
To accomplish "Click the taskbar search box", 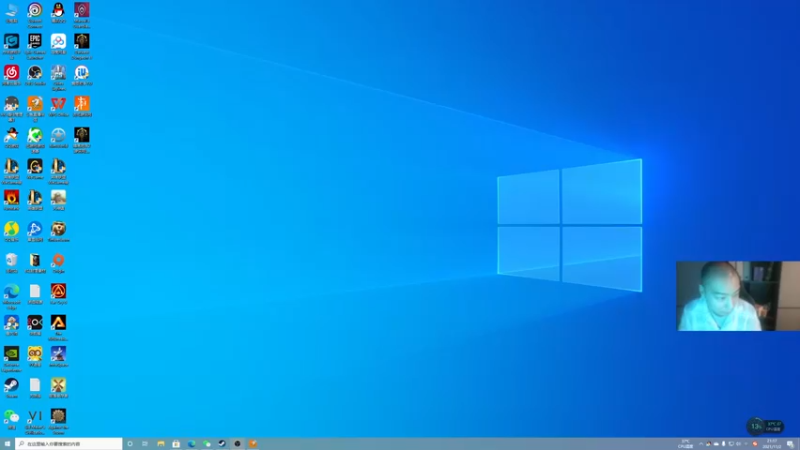I will [69, 444].
